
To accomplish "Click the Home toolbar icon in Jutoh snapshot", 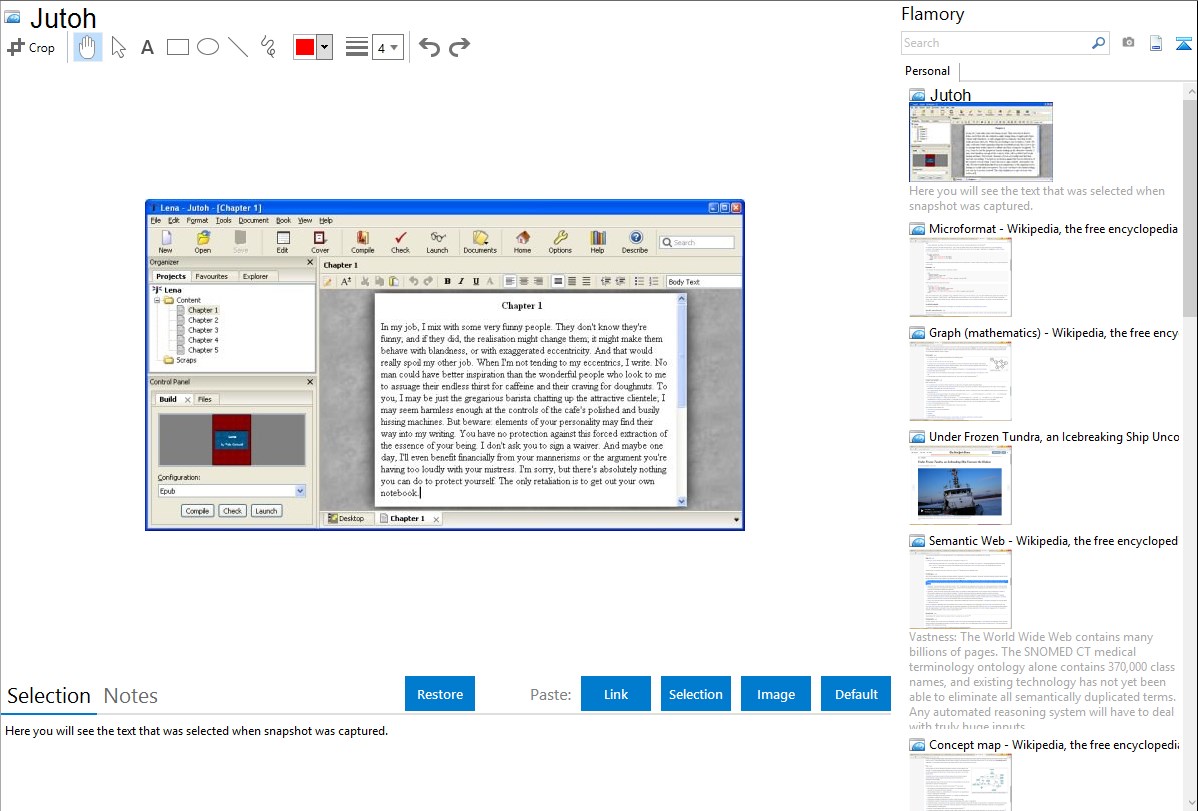I will (523, 242).
